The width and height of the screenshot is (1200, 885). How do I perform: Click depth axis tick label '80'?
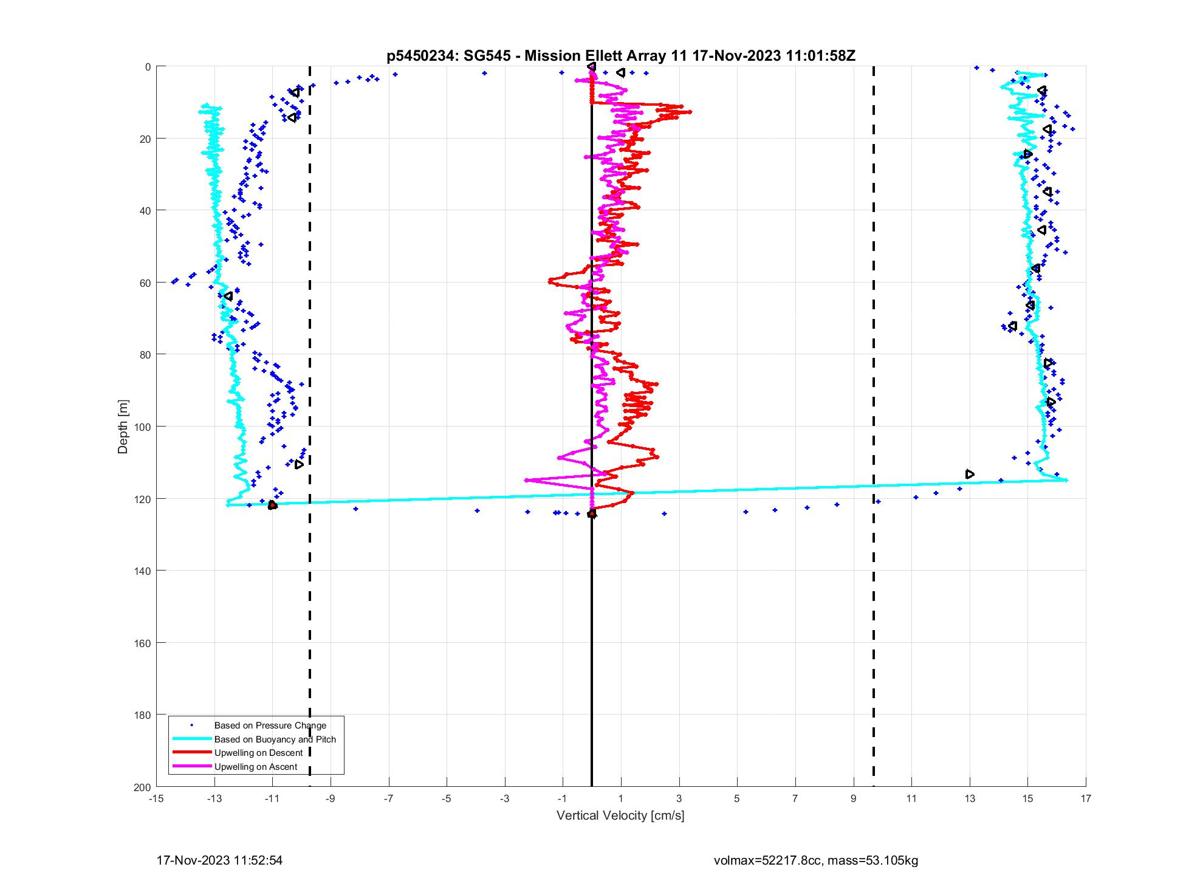[144, 355]
